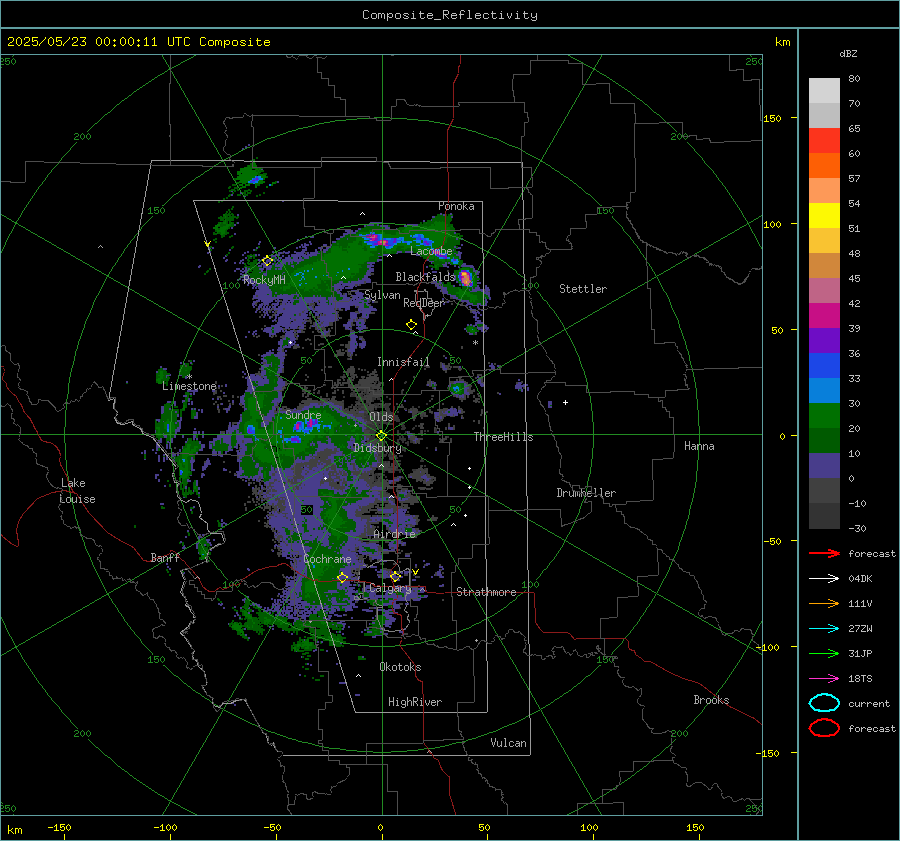Click the red forecast ellipse legend icon

pos(824,728)
